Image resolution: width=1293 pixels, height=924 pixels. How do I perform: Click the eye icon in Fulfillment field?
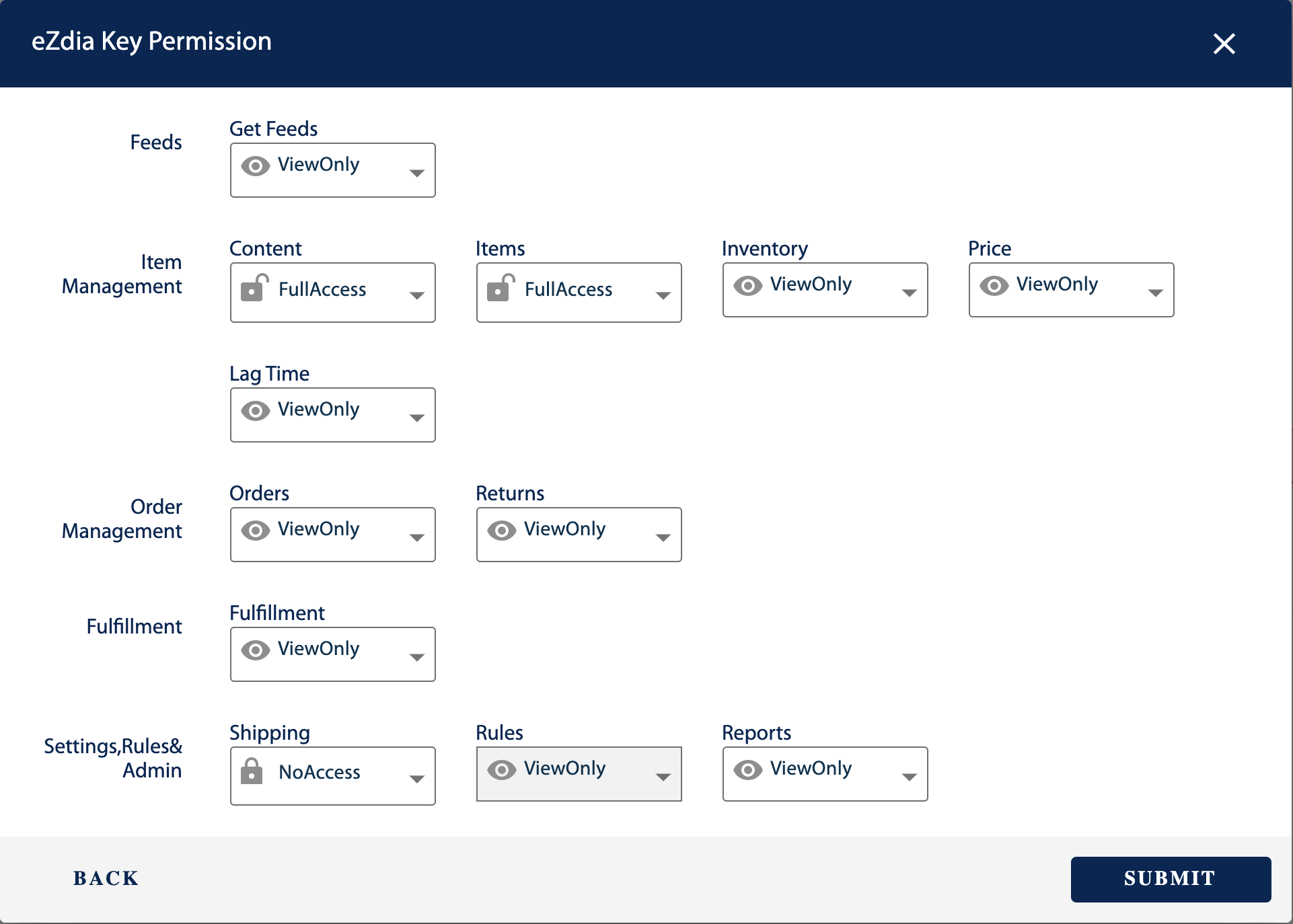256,650
